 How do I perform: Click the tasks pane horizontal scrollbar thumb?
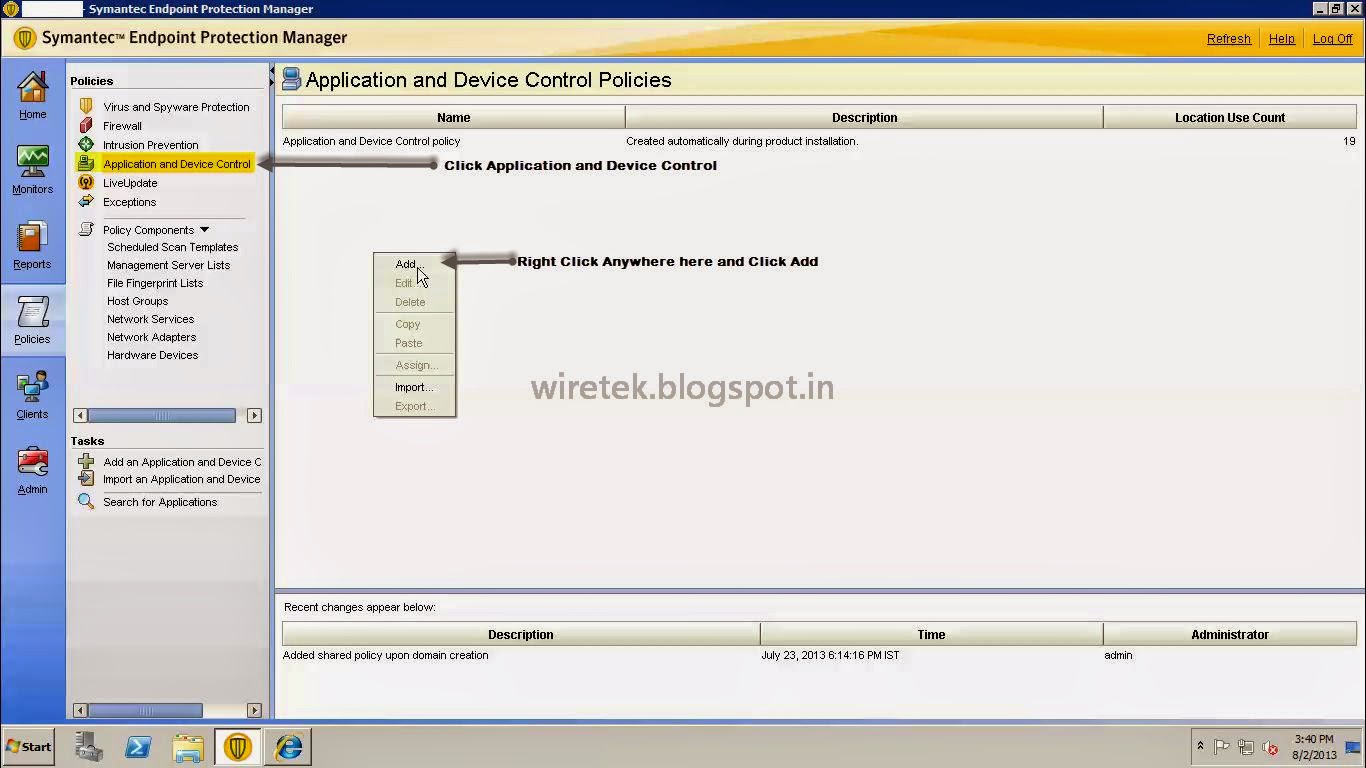(145, 710)
